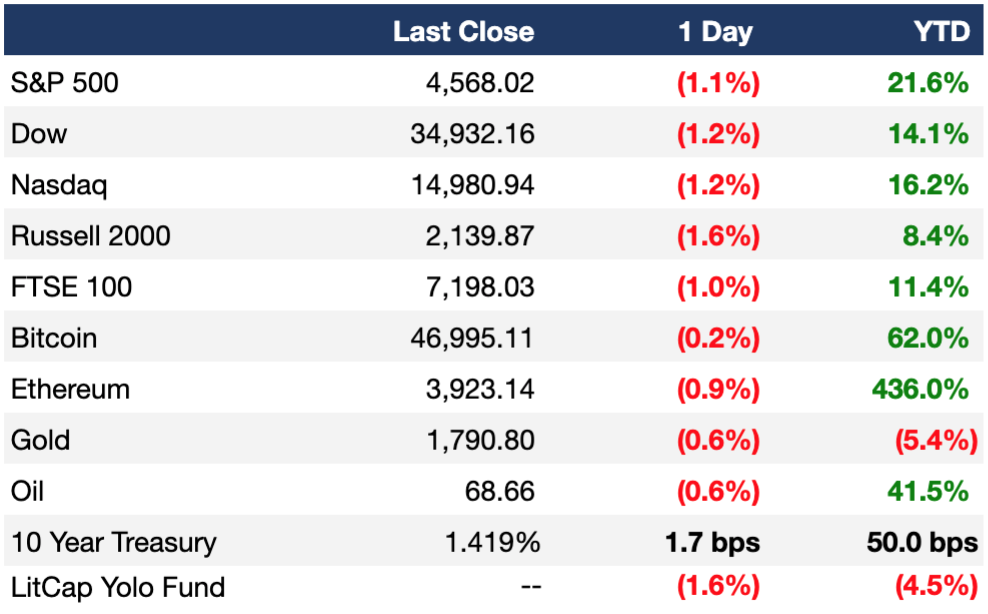Select the 50.0 bps YTD cell
Image resolution: width=988 pixels, height=614 pixels.
(922, 542)
